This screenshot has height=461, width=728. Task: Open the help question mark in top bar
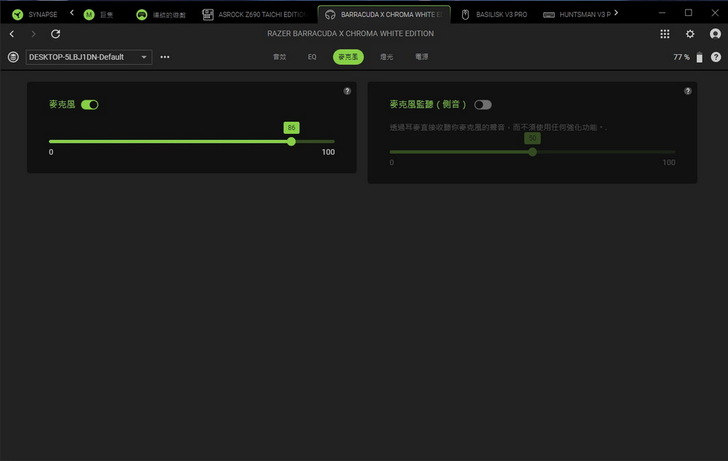pyautogui.click(x=715, y=34)
